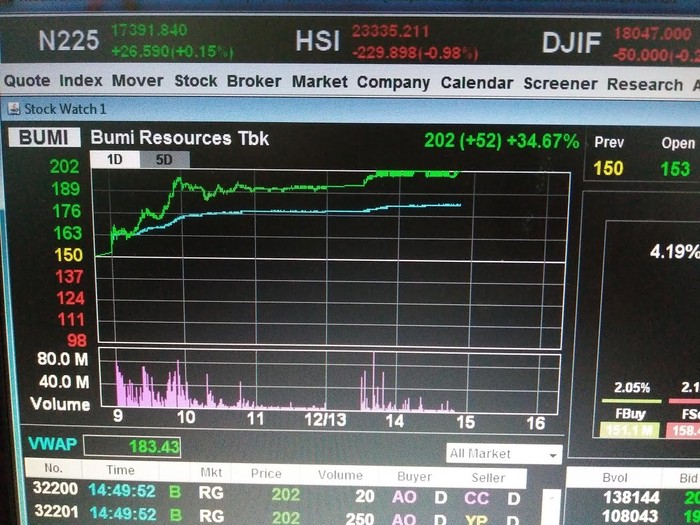Click the VWAP value field 183.43
The height and width of the screenshot is (525, 700).
[132, 446]
